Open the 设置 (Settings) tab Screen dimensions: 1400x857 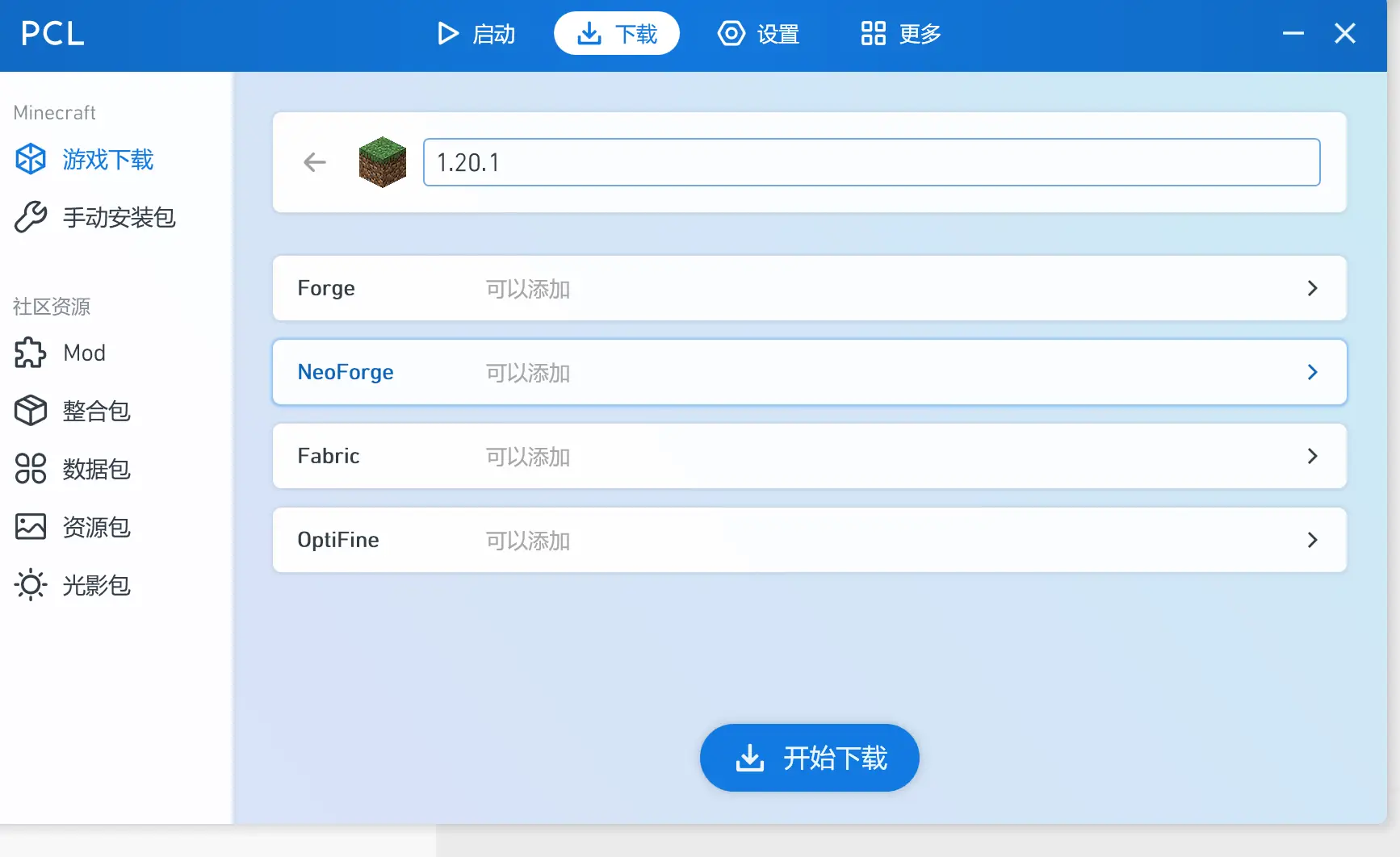coord(759,34)
